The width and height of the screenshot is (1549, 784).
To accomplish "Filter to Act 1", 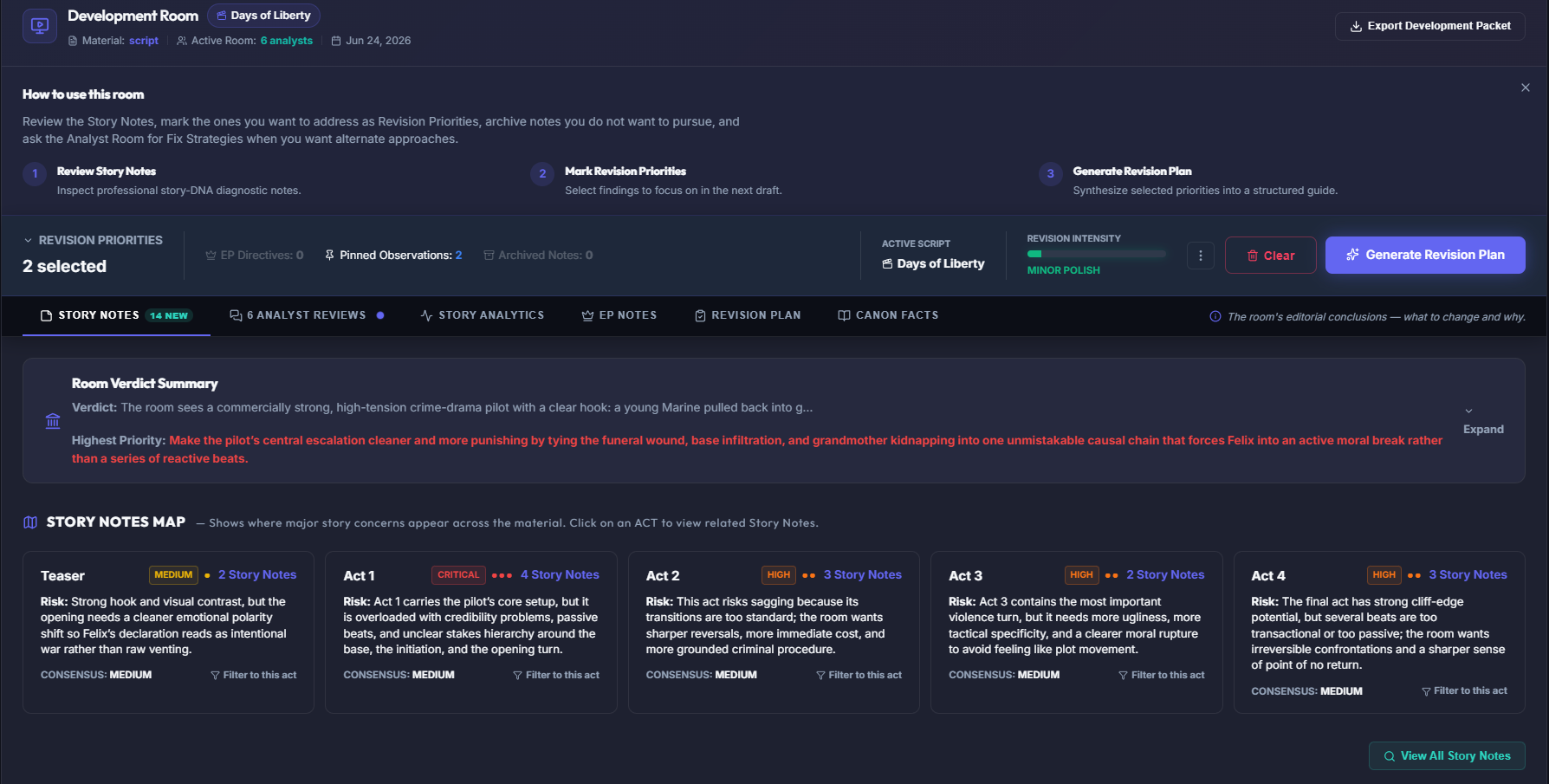I will [x=555, y=675].
